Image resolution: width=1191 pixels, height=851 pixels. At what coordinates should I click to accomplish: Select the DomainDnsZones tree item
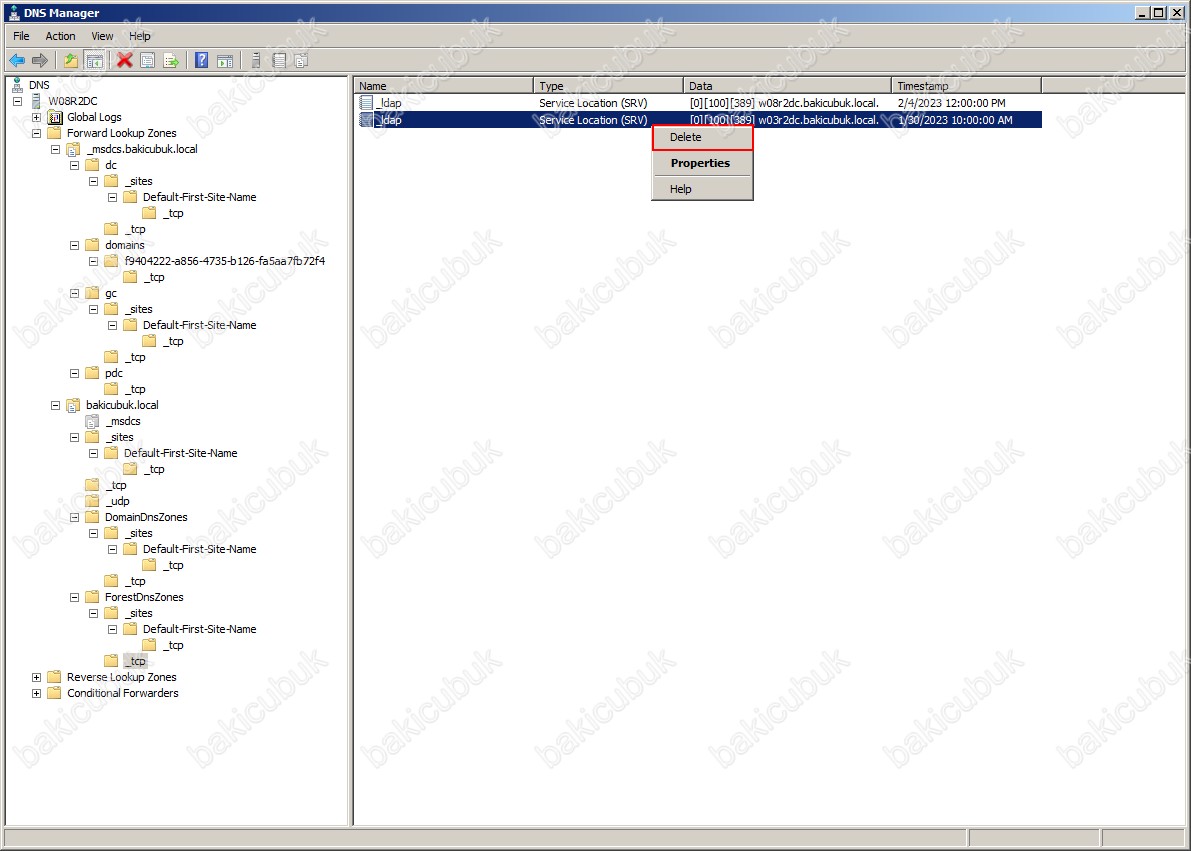pos(146,517)
